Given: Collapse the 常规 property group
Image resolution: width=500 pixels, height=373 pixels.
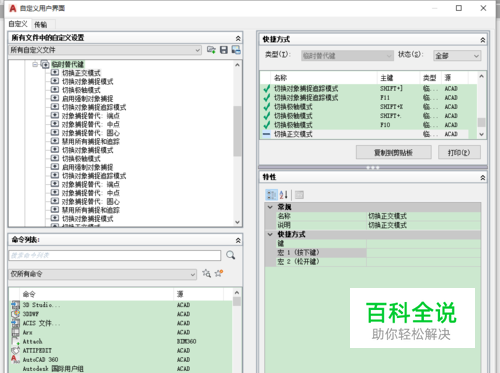Looking at the screenshot, I should (270, 207).
